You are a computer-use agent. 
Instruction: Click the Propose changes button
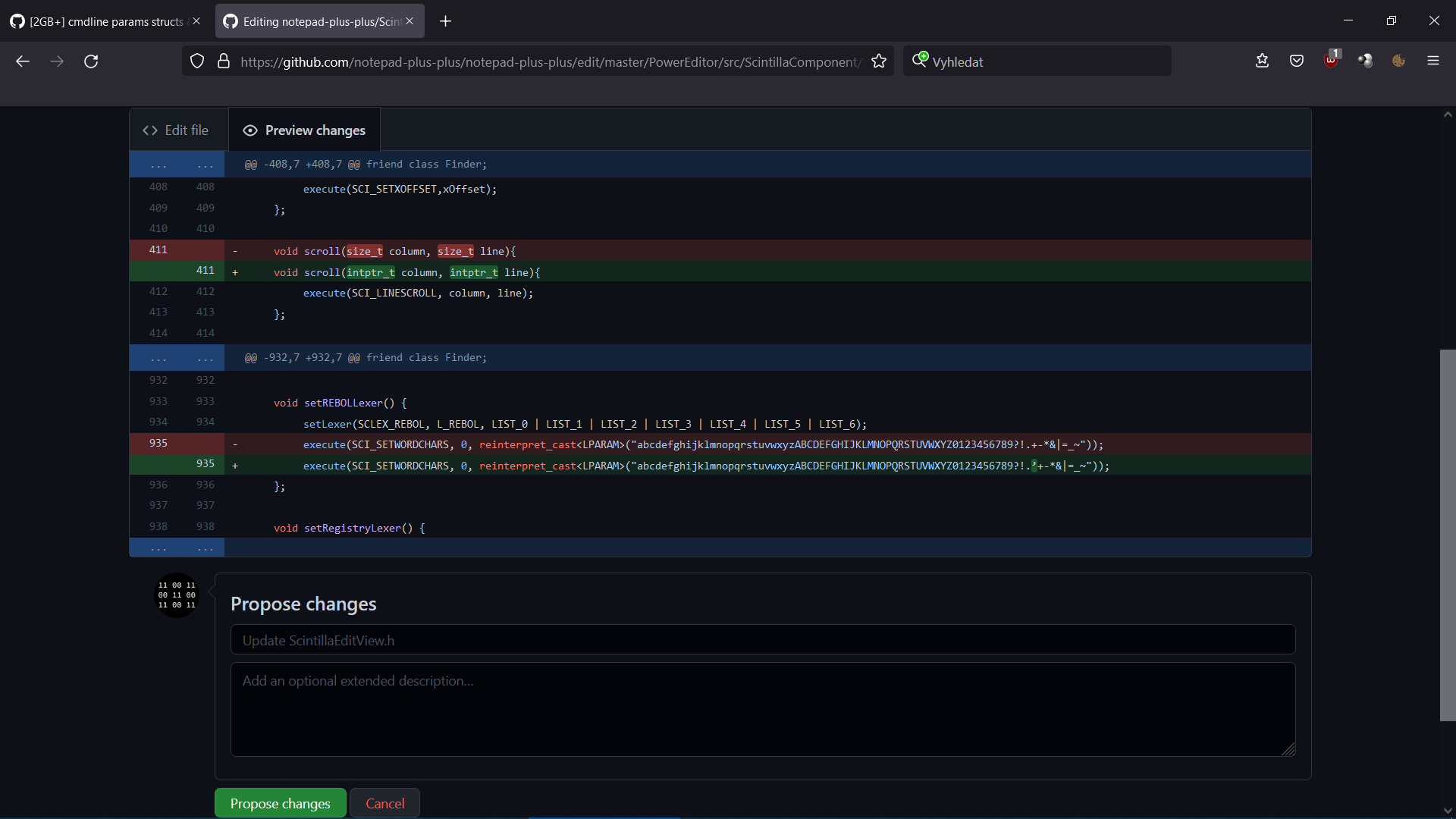[280, 802]
